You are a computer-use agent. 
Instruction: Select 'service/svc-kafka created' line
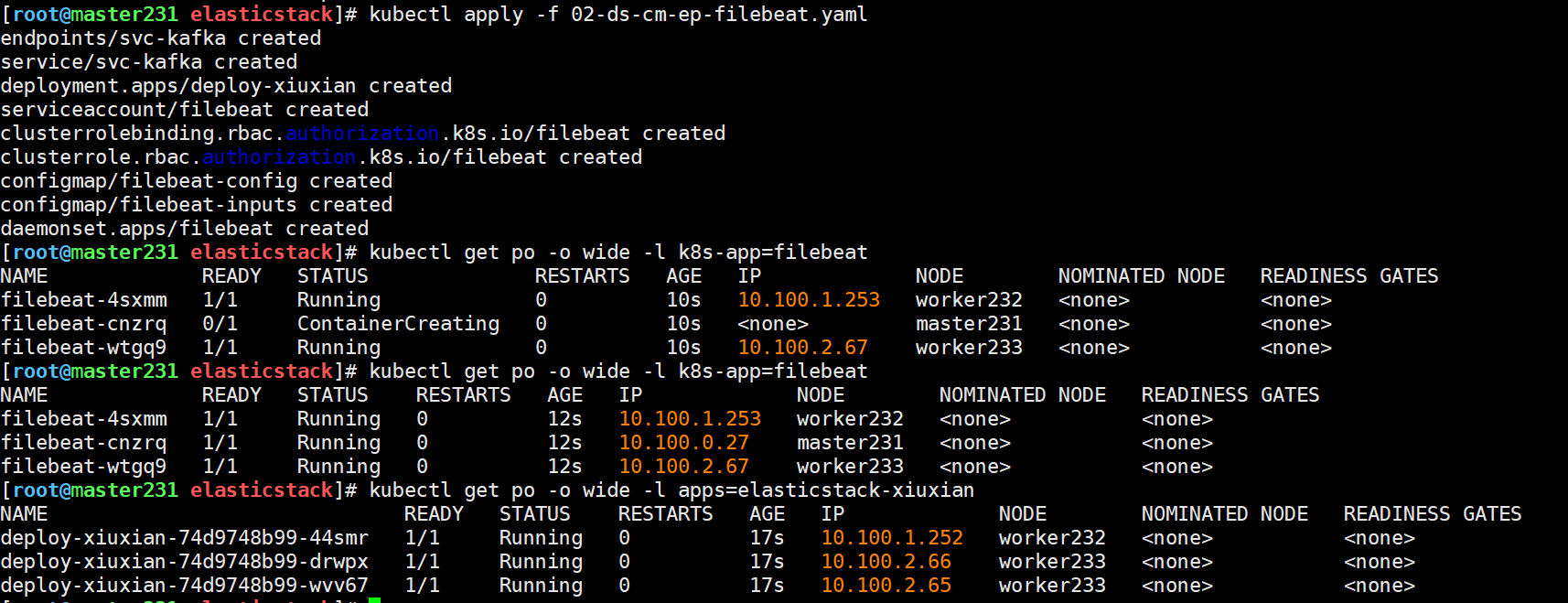(x=149, y=62)
